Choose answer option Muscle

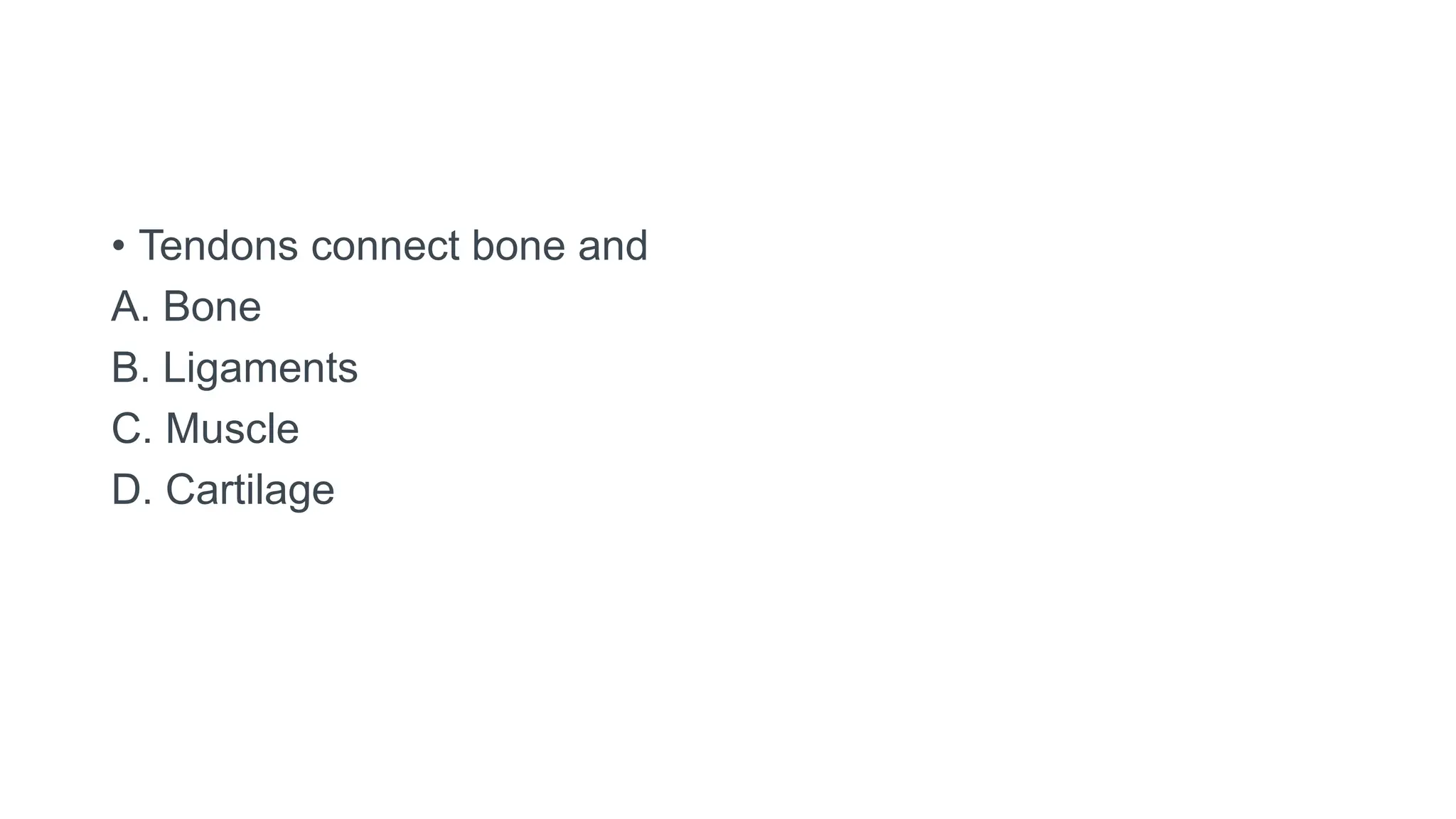point(232,429)
